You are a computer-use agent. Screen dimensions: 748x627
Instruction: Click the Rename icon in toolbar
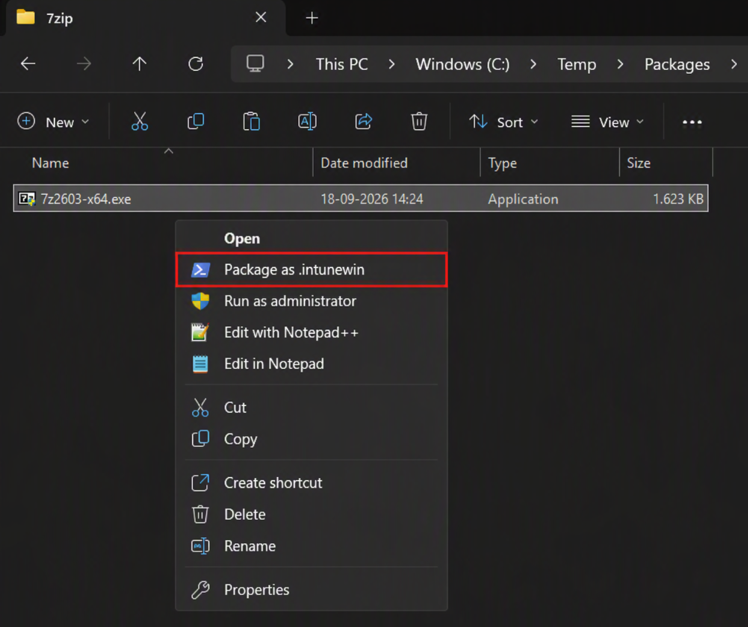pyautogui.click(x=307, y=122)
